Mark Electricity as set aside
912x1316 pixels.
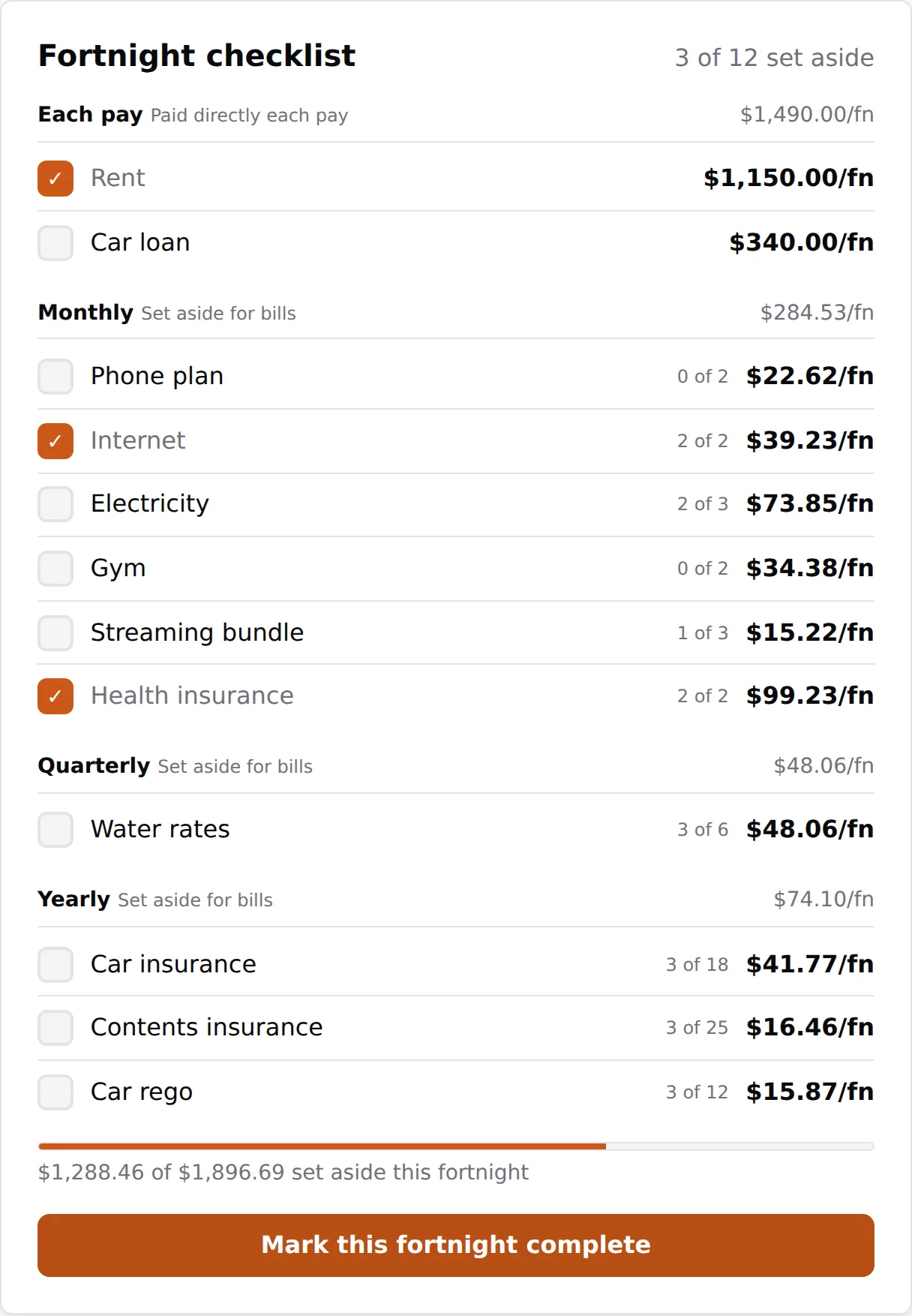pos(55,504)
